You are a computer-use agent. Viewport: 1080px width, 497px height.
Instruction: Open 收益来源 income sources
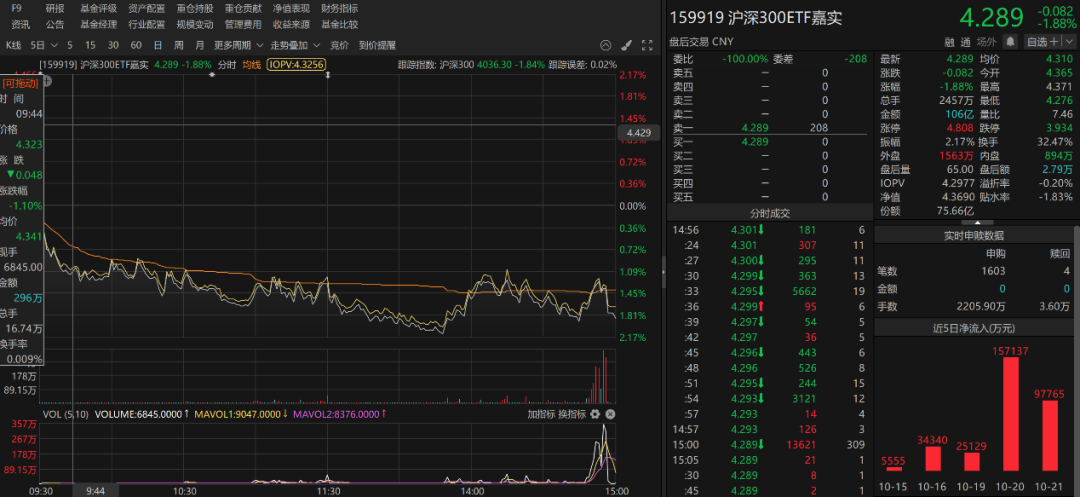[291, 24]
